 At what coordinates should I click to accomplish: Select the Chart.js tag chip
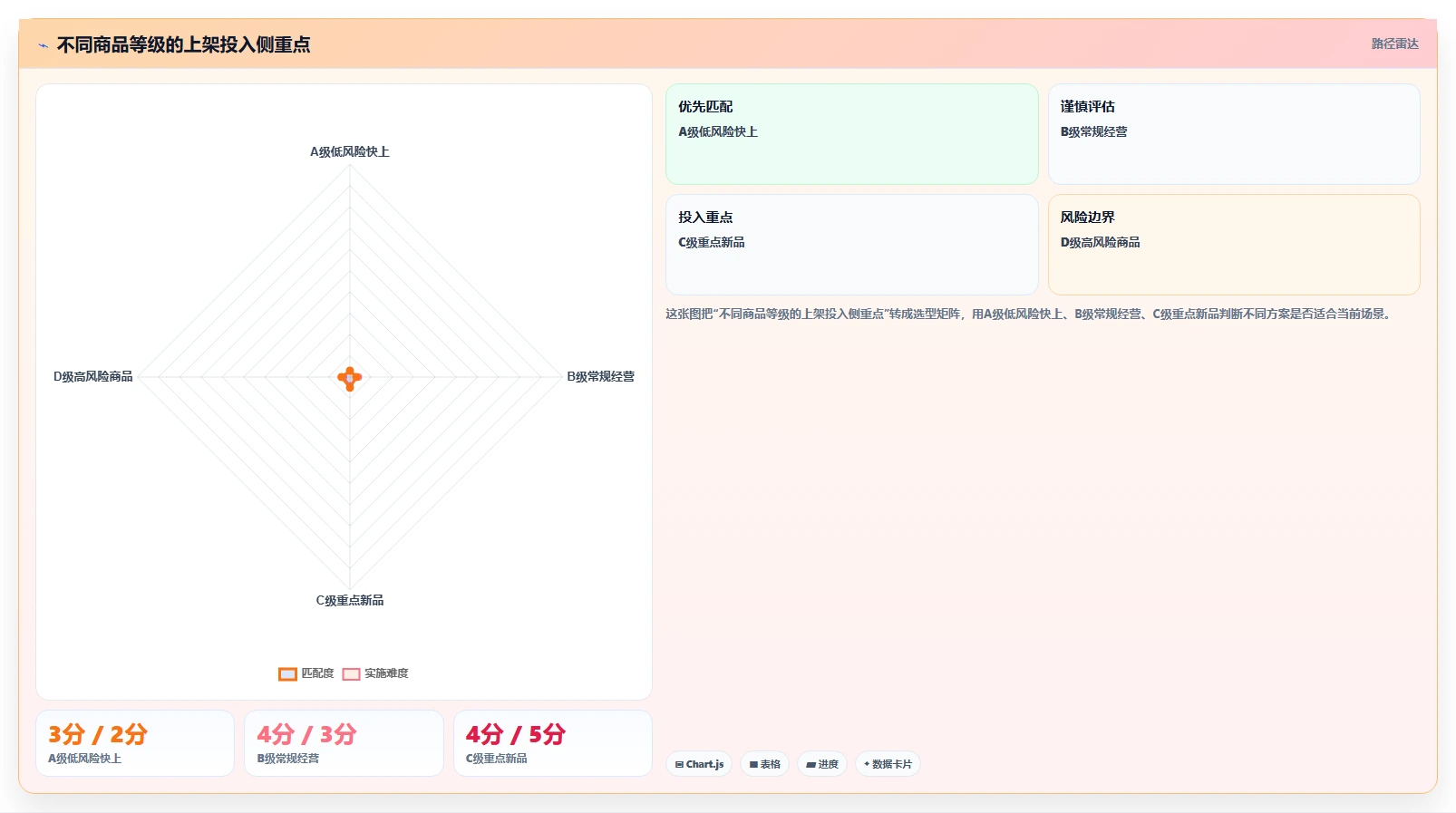pyautogui.click(x=699, y=764)
